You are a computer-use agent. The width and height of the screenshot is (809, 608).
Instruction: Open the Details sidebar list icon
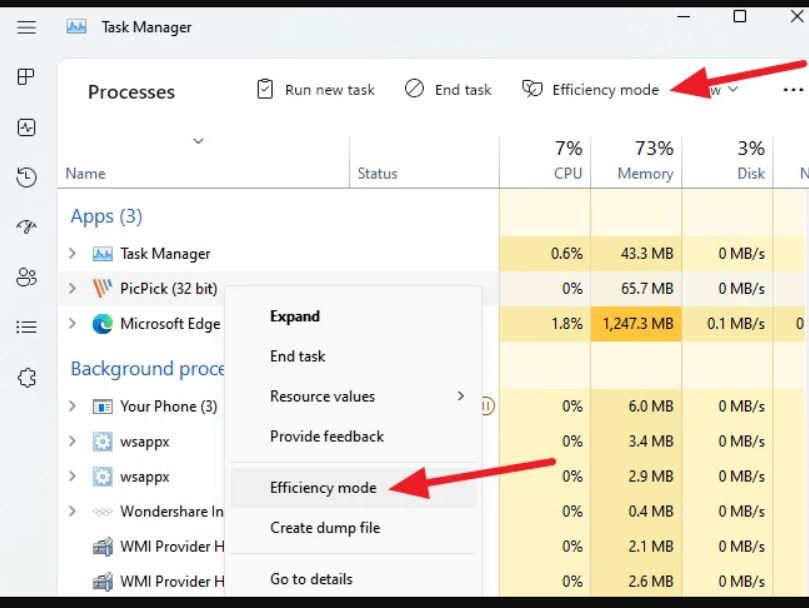[26, 327]
